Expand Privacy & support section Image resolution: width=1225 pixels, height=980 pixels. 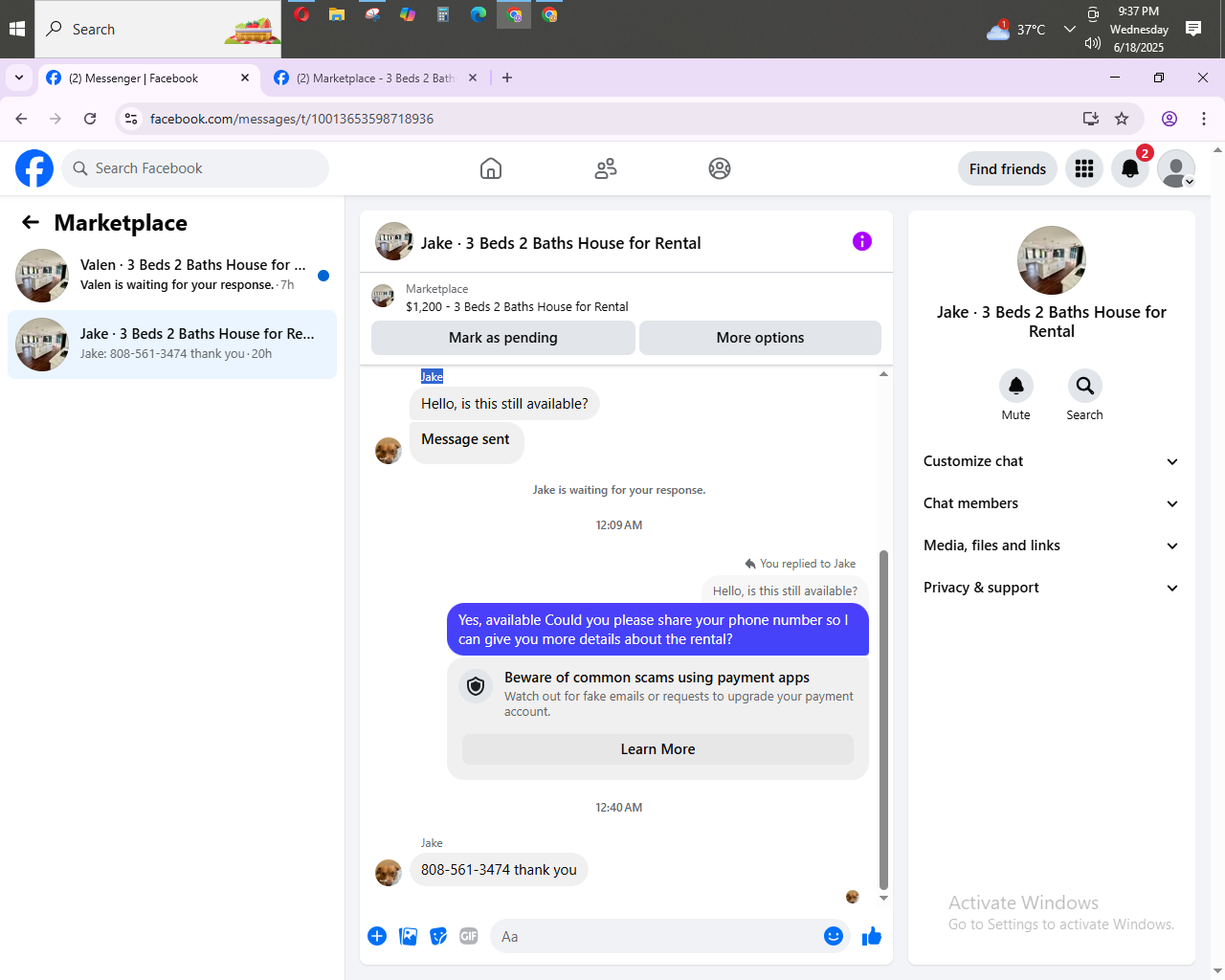click(x=1052, y=588)
